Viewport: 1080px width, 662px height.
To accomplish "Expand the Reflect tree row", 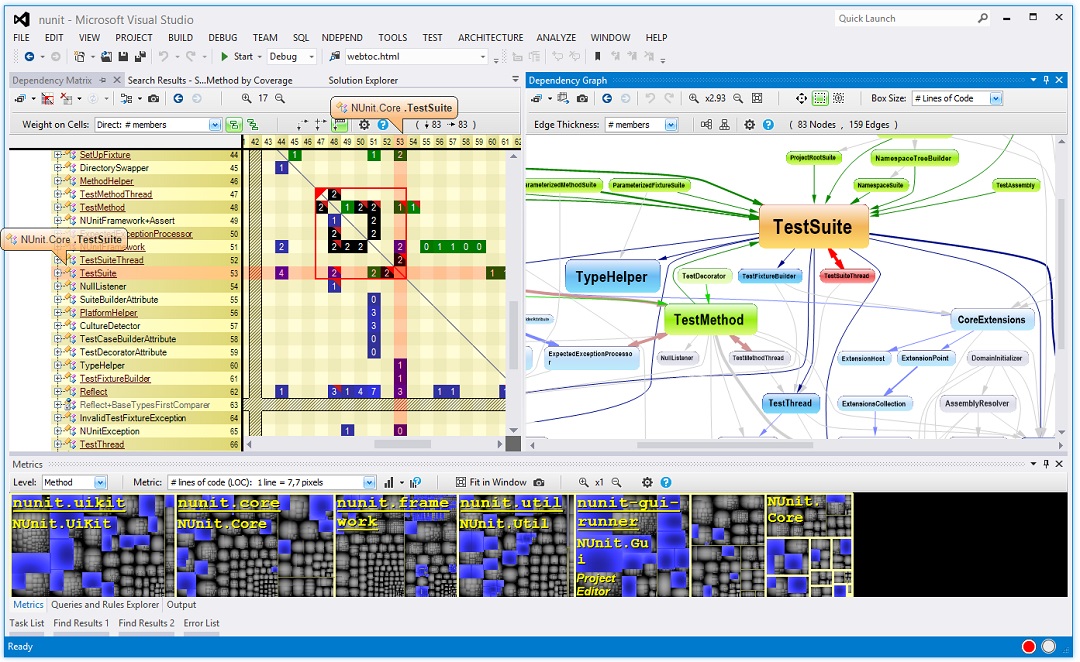I will tap(58, 392).
